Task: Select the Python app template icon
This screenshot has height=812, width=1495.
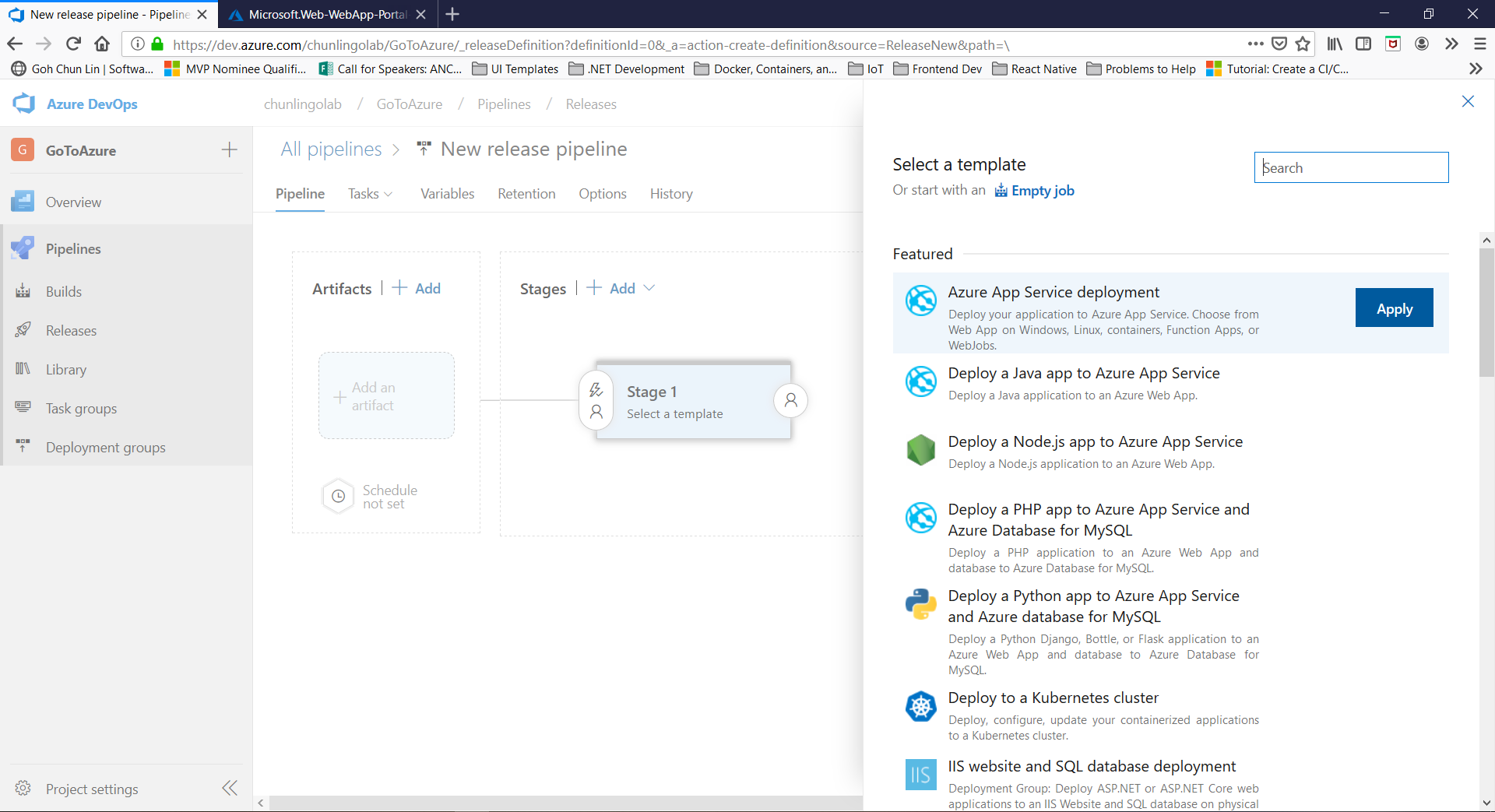Action: [921, 603]
